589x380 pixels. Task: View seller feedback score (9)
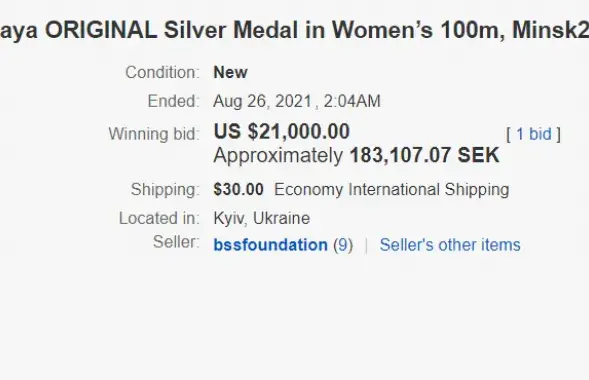point(343,245)
